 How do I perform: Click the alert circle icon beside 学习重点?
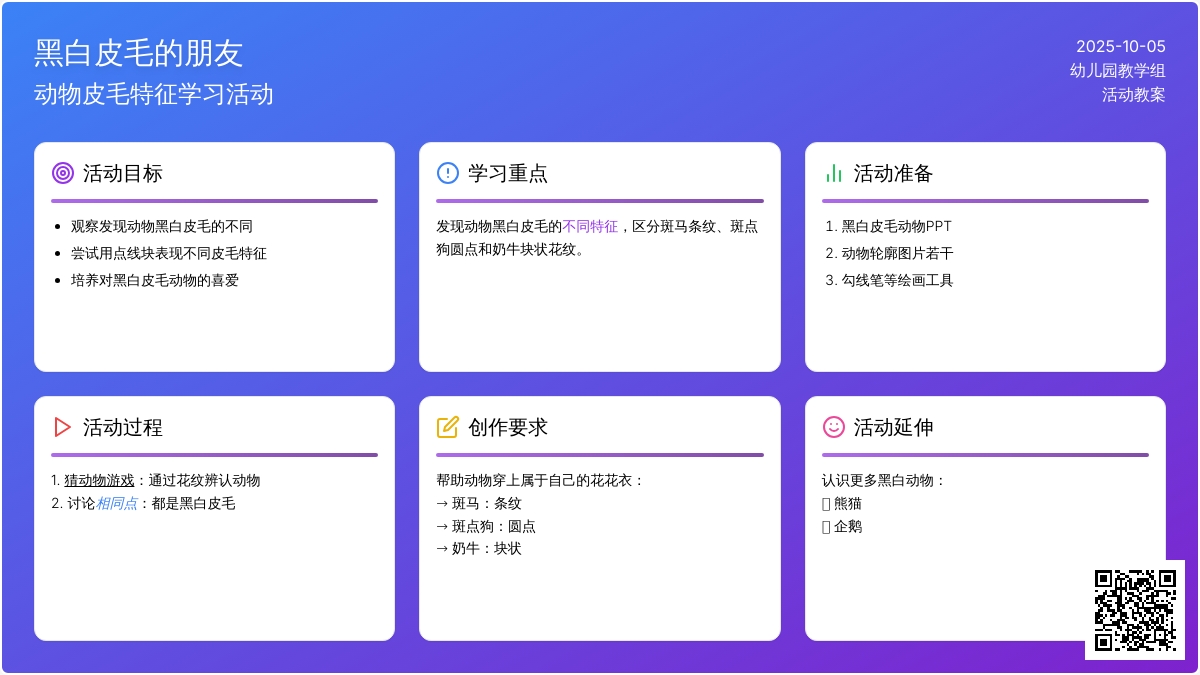point(448,173)
